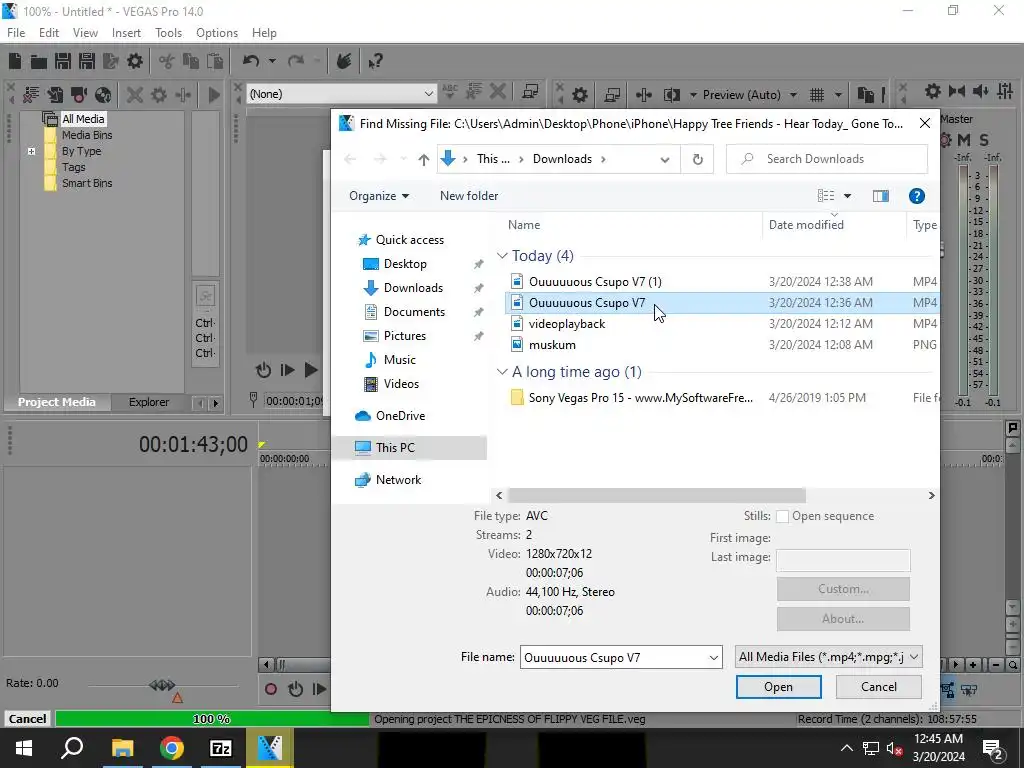Click the Refresh button in file dialog
The height and width of the screenshot is (768, 1024).
tap(697, 159)
